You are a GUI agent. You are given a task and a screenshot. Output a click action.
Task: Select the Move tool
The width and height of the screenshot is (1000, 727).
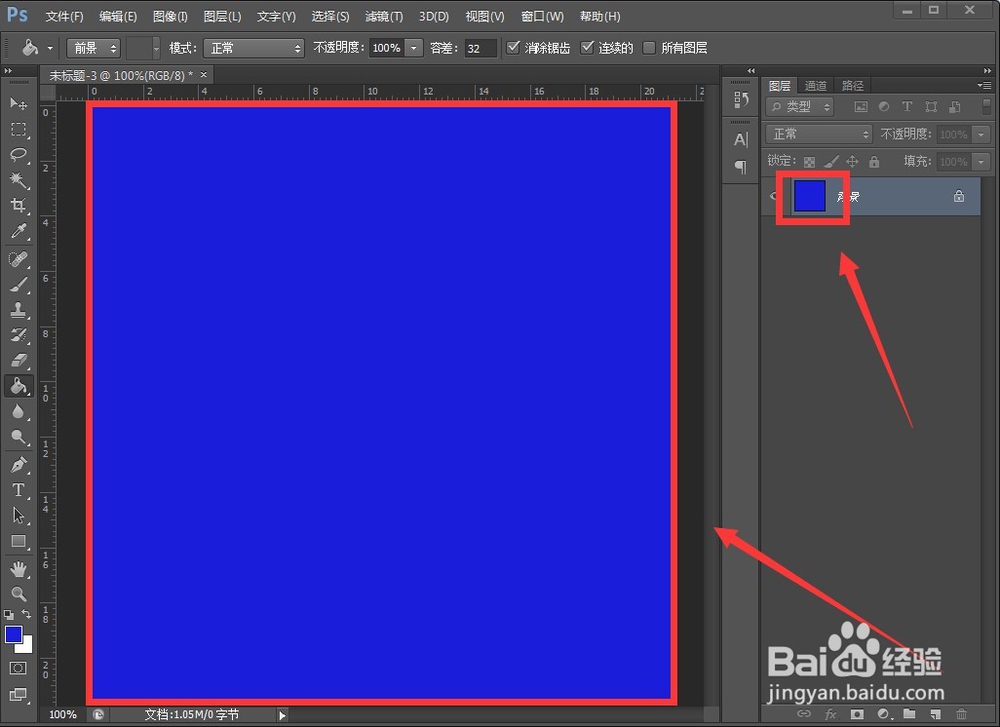click(x=18, y=103)
